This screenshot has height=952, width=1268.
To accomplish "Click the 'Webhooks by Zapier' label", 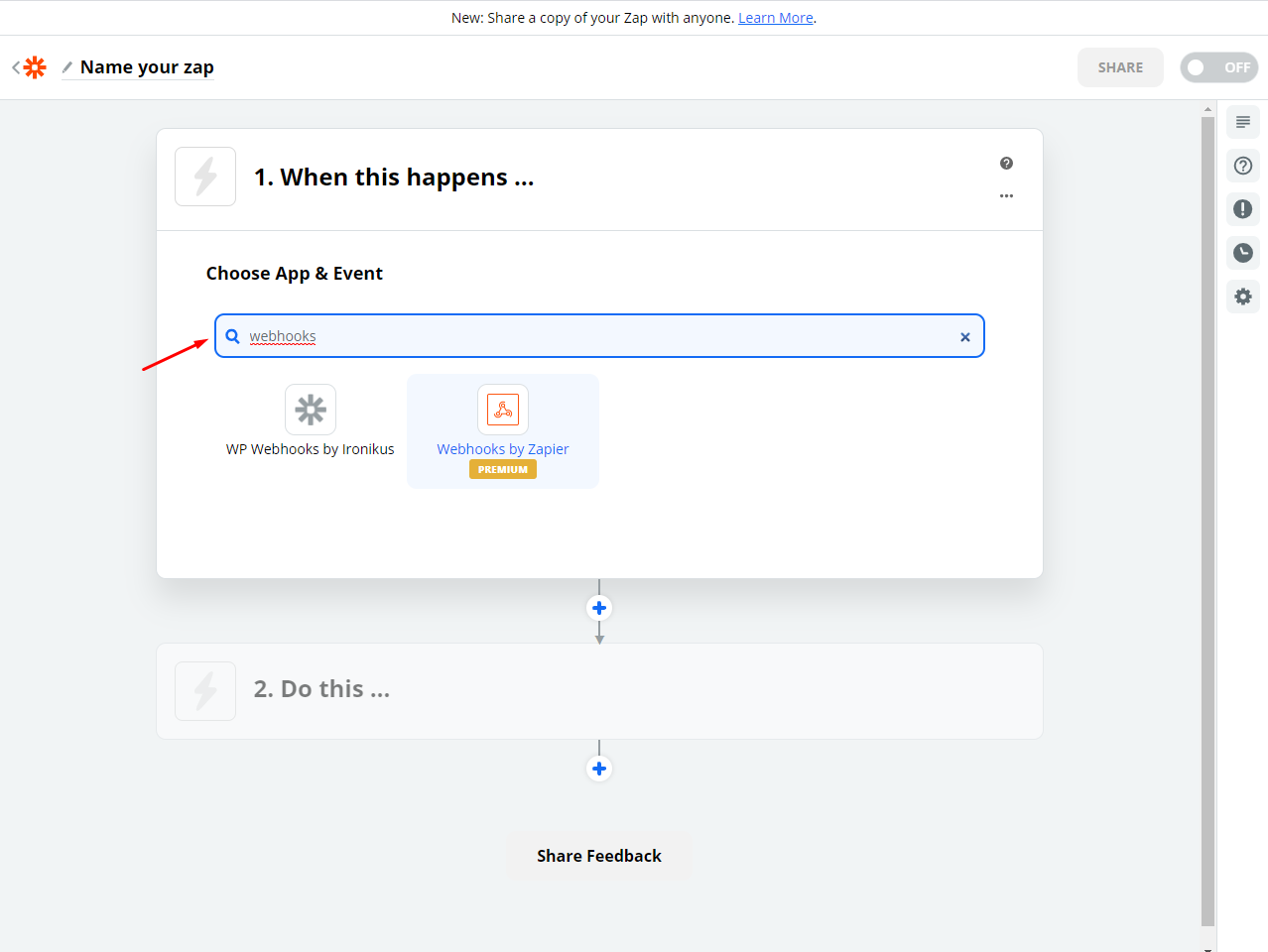I will coord(503,449).
